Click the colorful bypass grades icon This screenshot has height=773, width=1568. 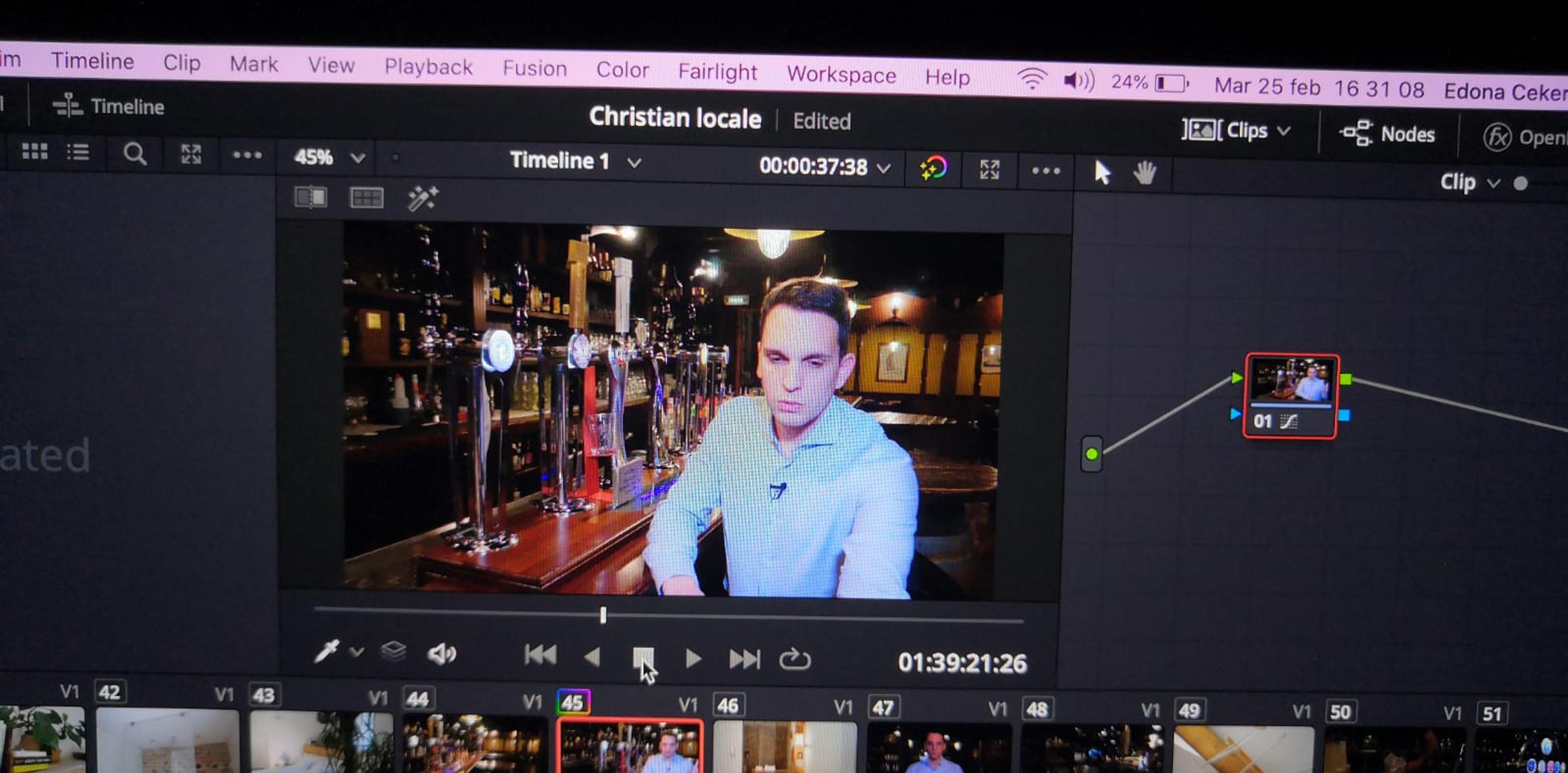click(933, 168)
